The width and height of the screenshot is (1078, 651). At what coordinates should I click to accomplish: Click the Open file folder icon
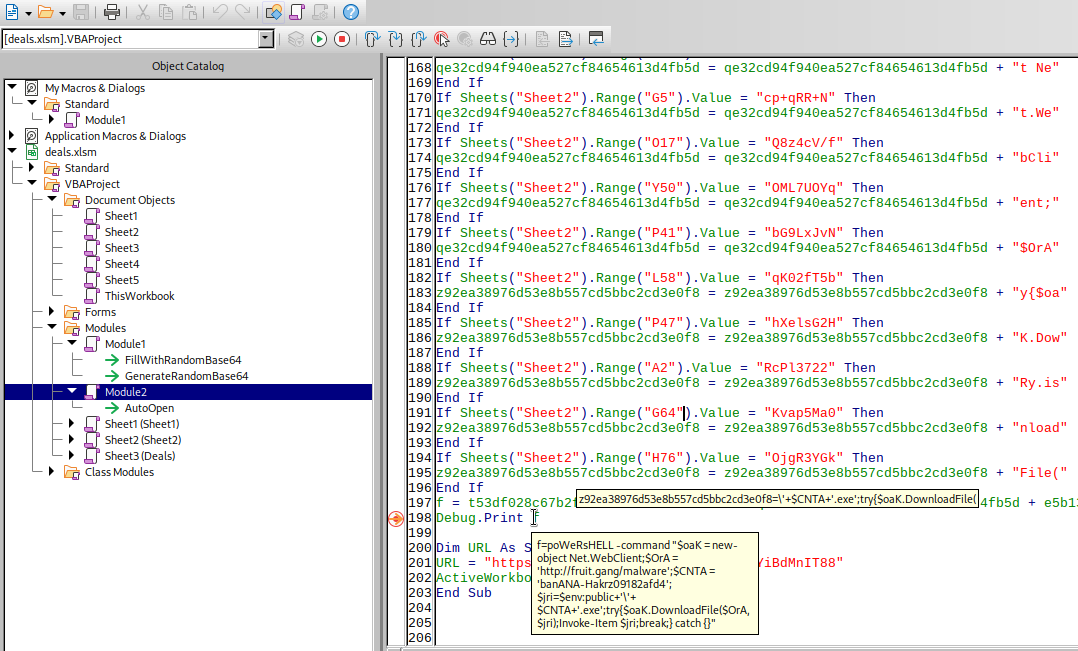pos(45,12)
